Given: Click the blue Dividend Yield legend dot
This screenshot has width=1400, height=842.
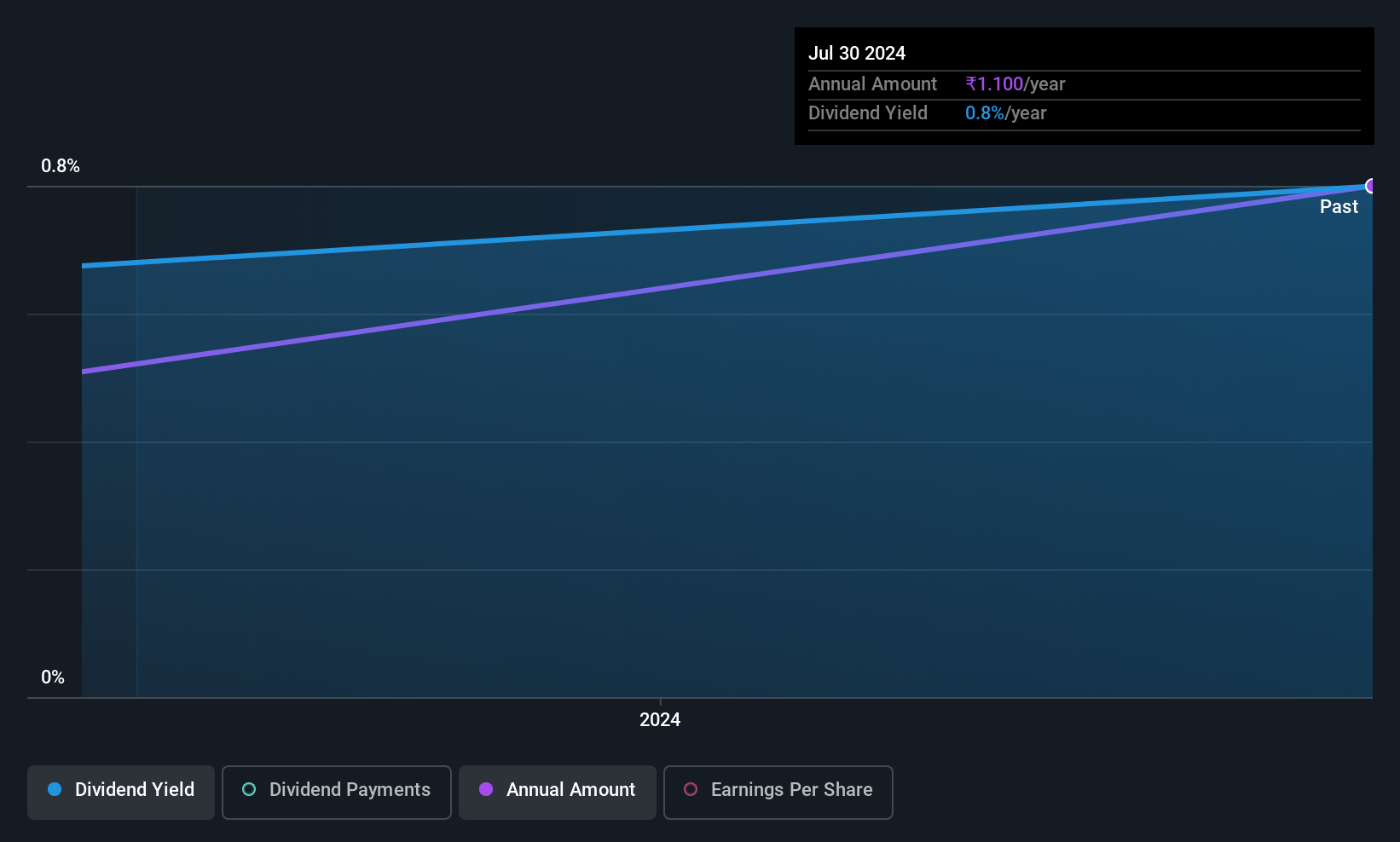Looking at the screenshot, I should [55, 789].
